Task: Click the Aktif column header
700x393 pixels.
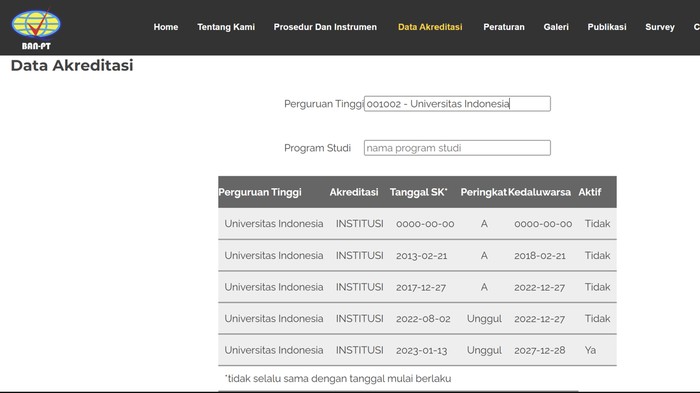Action: click(x=590, y=192)
